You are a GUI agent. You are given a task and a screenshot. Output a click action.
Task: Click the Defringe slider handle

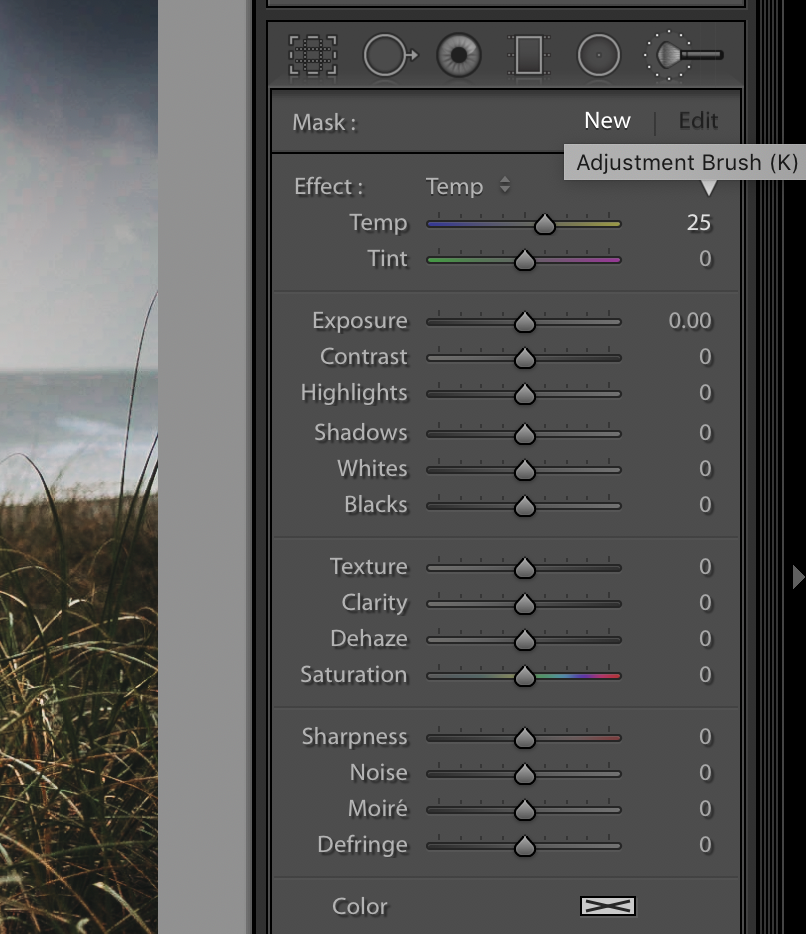524,846
